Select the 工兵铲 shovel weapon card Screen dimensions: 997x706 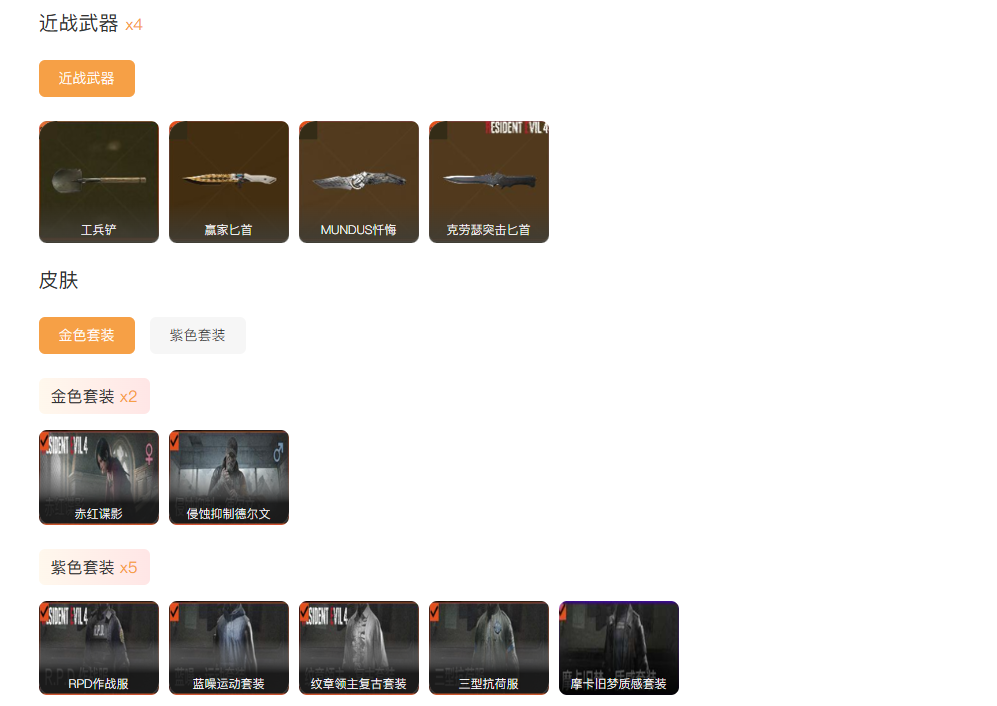pyautogui.click(x=99, y=182)
